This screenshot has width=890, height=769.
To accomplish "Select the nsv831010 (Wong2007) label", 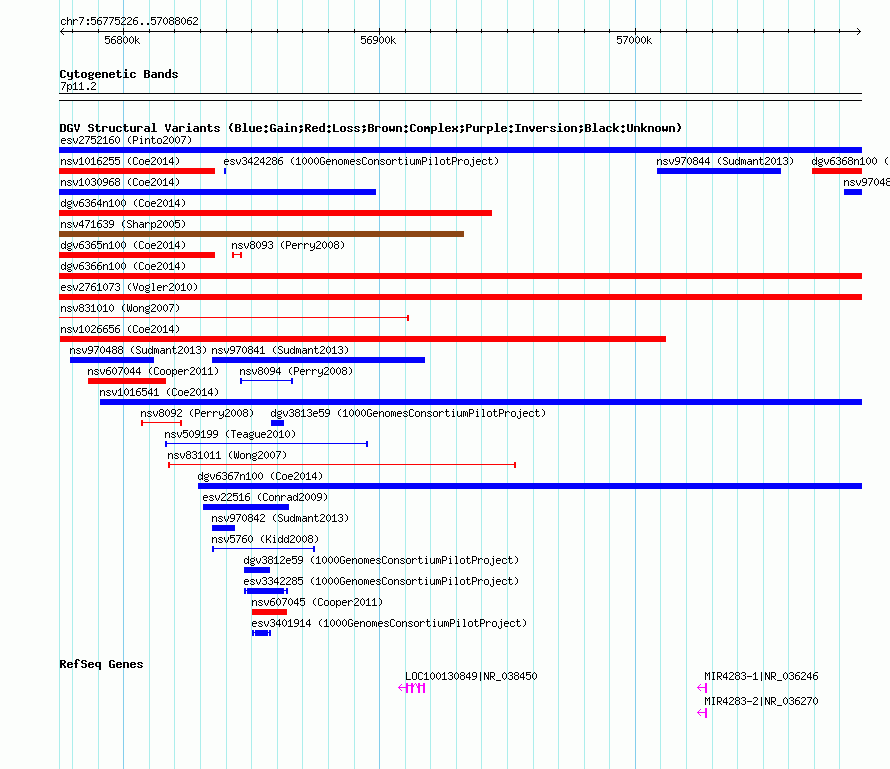I will (x=120, y=308).
